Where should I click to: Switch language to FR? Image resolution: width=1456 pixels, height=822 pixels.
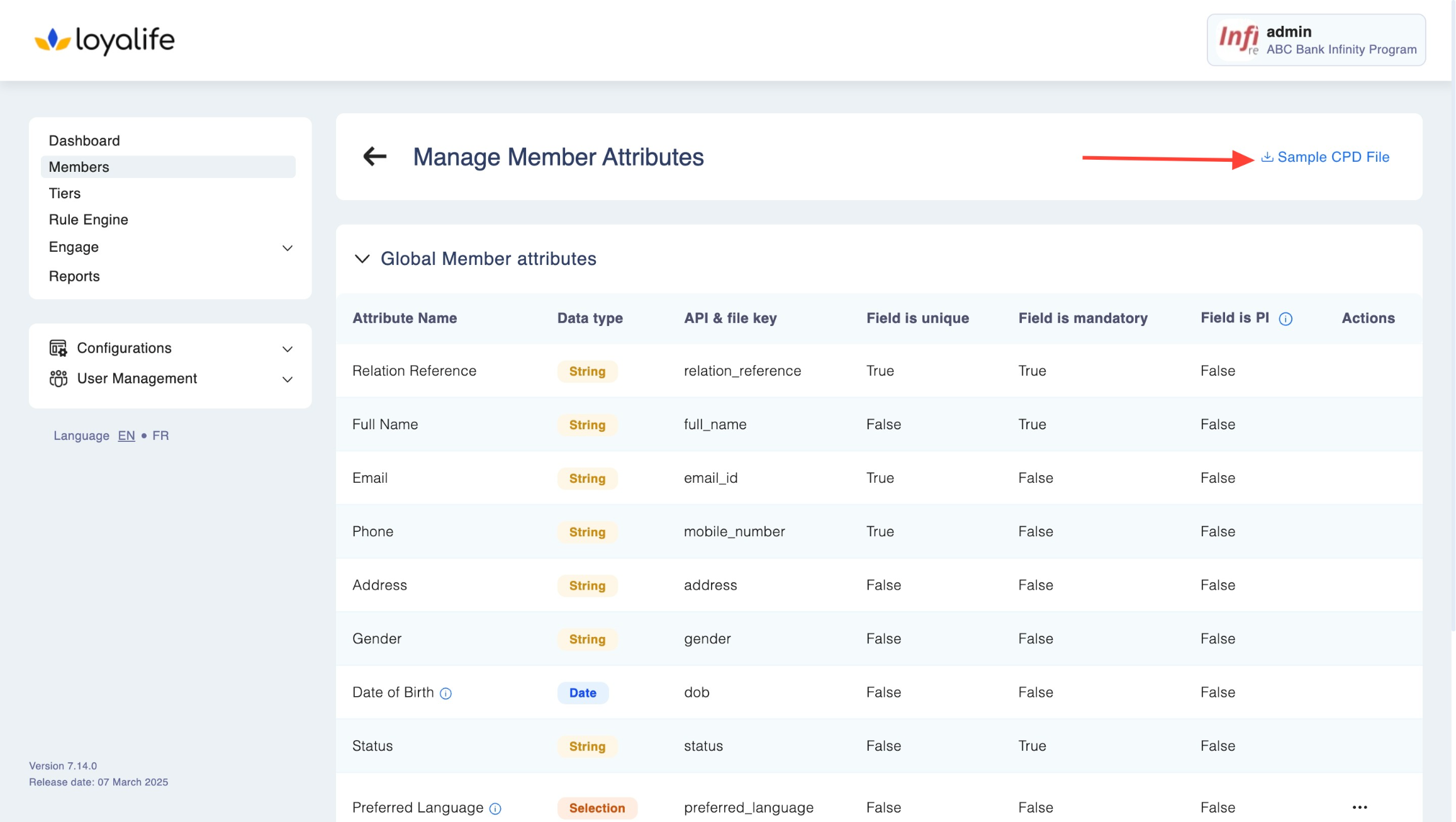coord(160,436)
